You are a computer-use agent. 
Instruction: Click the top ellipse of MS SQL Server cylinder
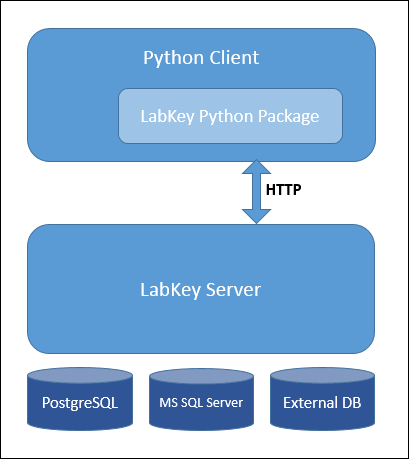coord(201,376)
